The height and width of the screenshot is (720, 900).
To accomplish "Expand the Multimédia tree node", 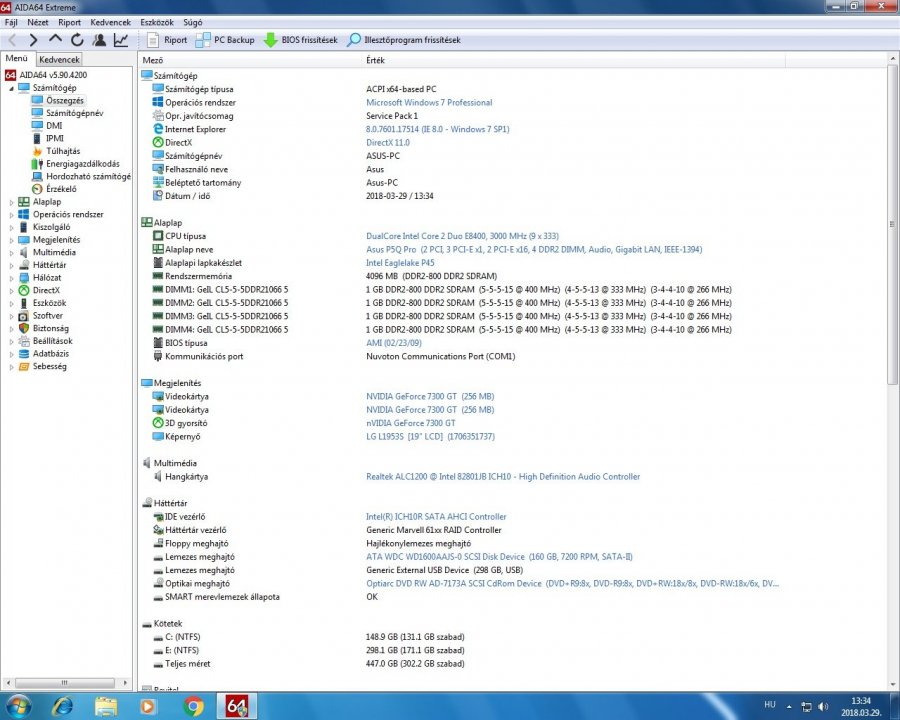I will (11, 253).
